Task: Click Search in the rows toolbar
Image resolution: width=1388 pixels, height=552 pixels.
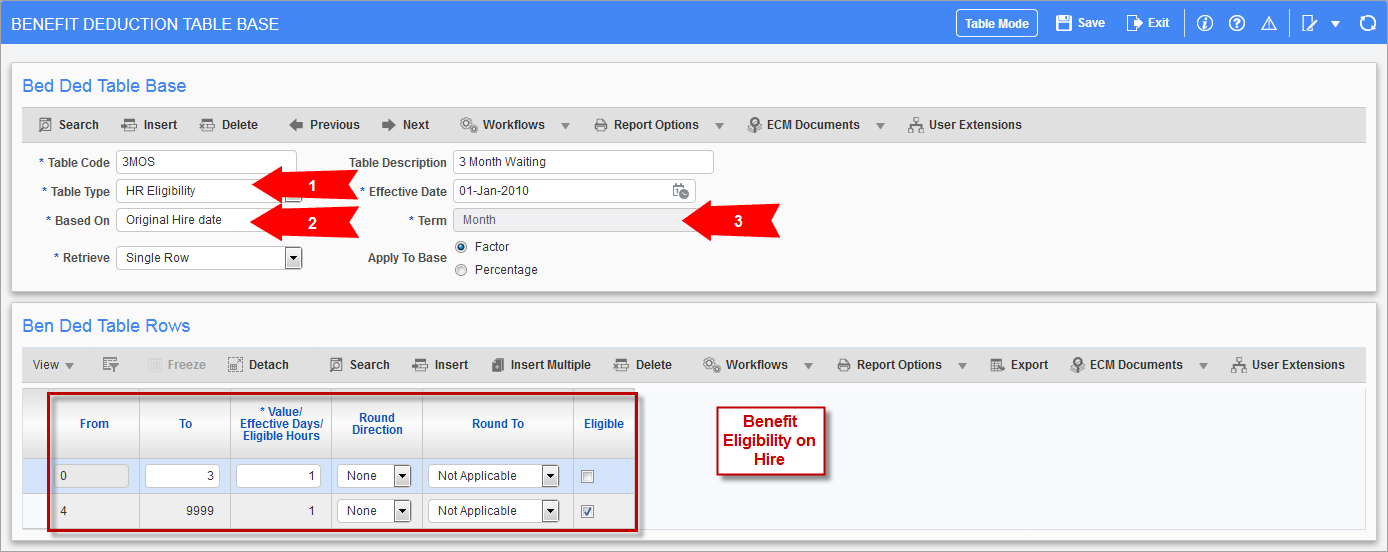Action: pyautogui.click(x=360, y=365)
